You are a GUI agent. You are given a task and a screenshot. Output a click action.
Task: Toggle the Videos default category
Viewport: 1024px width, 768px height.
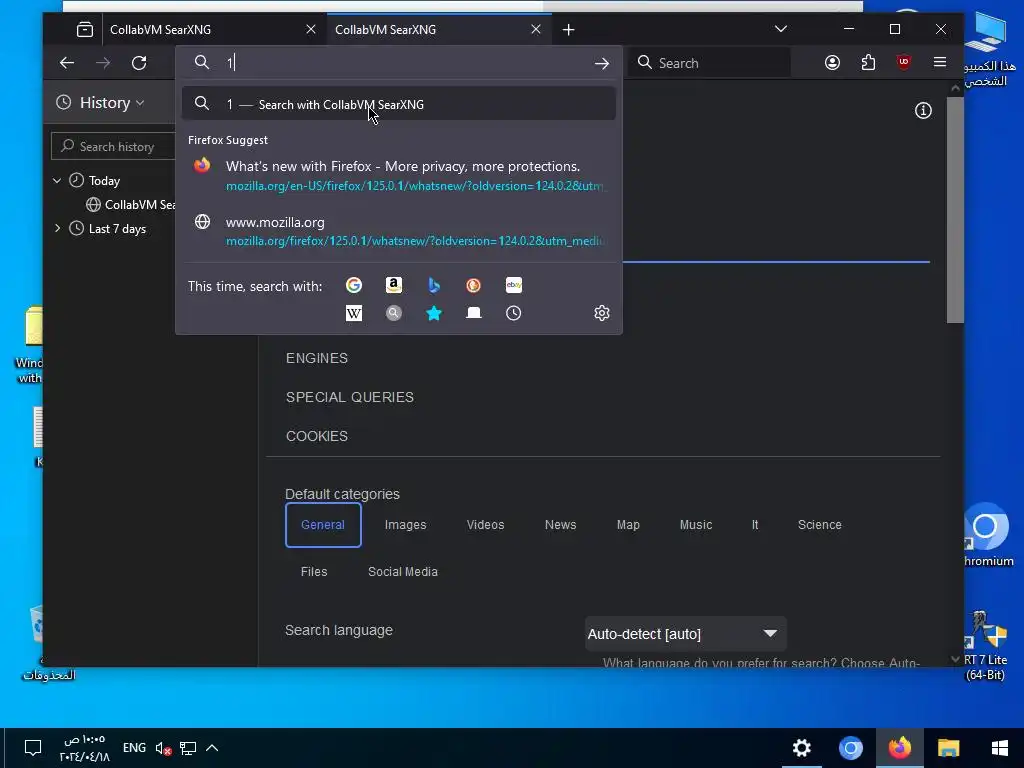click(x=485, y=525)
